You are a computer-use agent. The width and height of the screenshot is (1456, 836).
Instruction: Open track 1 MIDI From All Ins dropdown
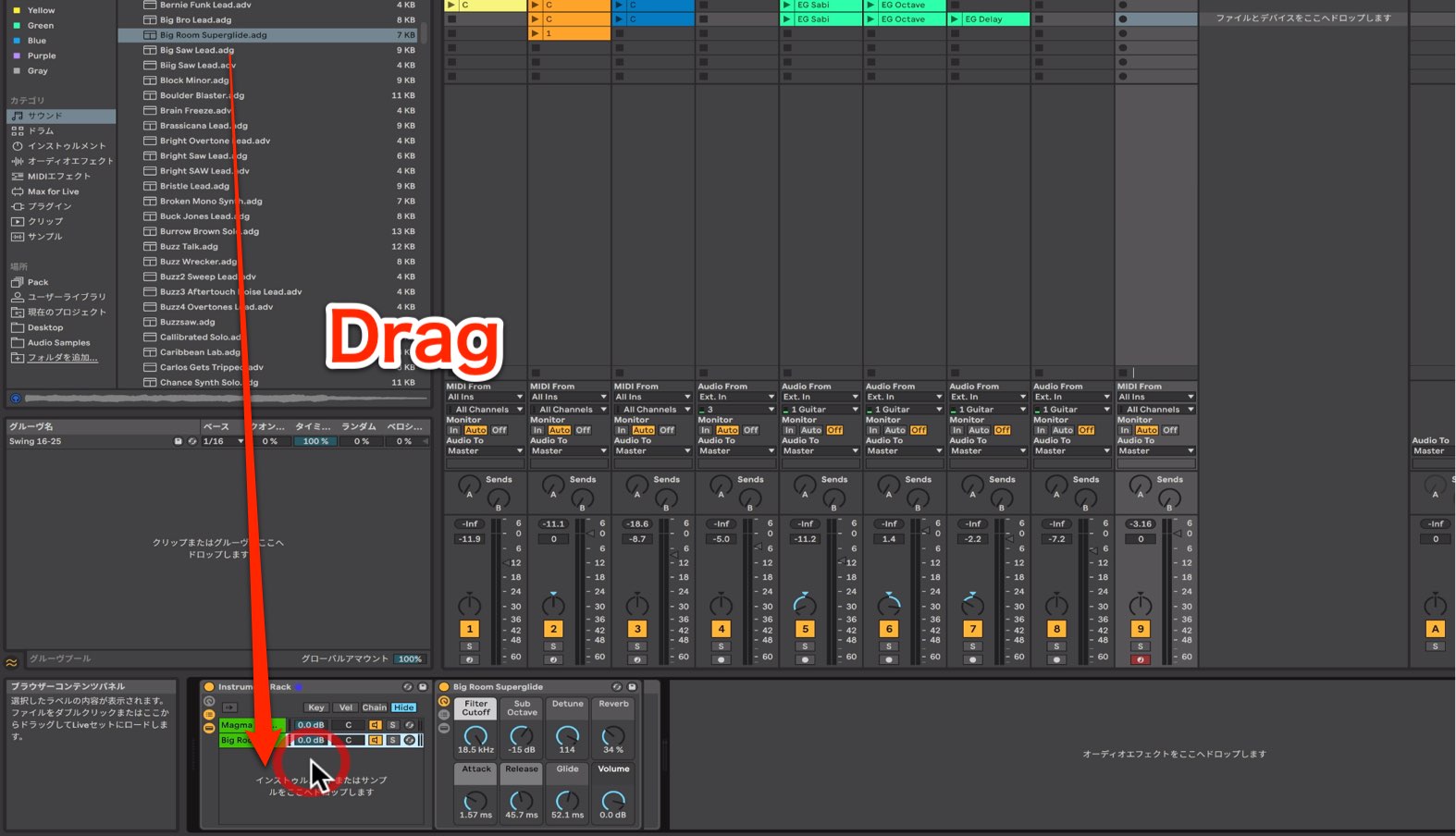pyautogui.click(x=485, y=397)
